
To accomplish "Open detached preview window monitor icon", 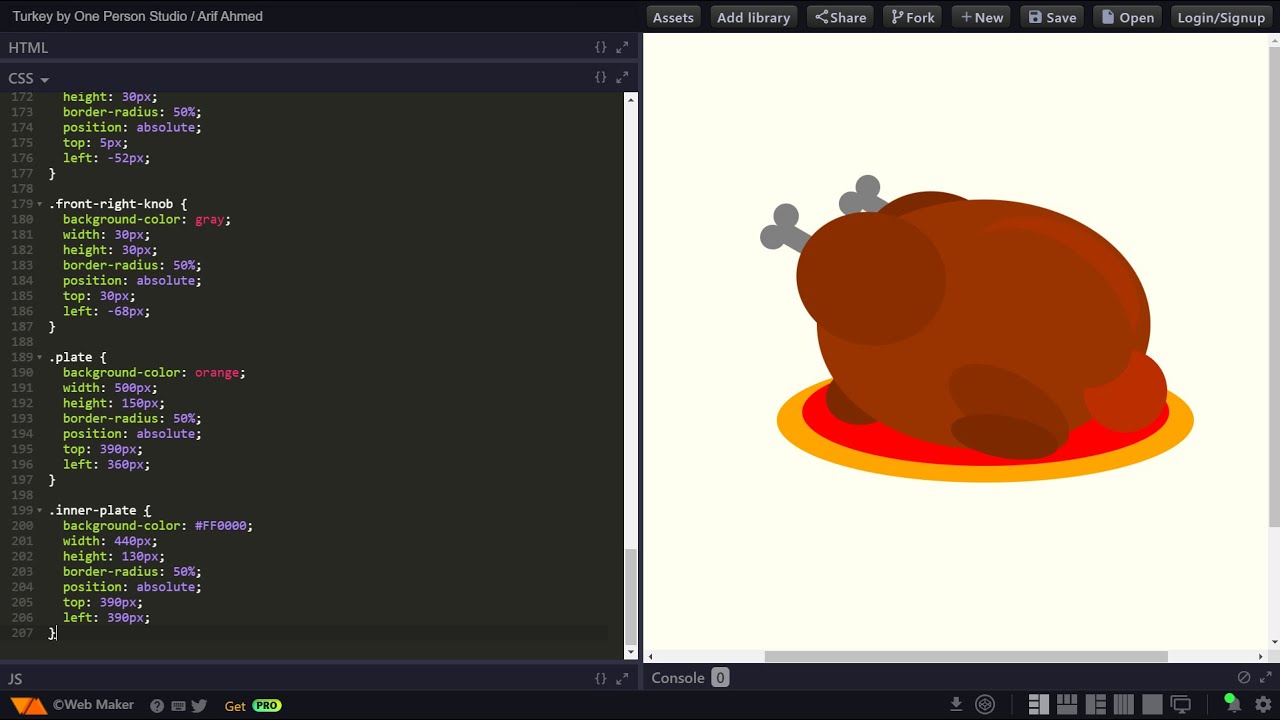I will pyautogui.click(x=1181, y=704).
